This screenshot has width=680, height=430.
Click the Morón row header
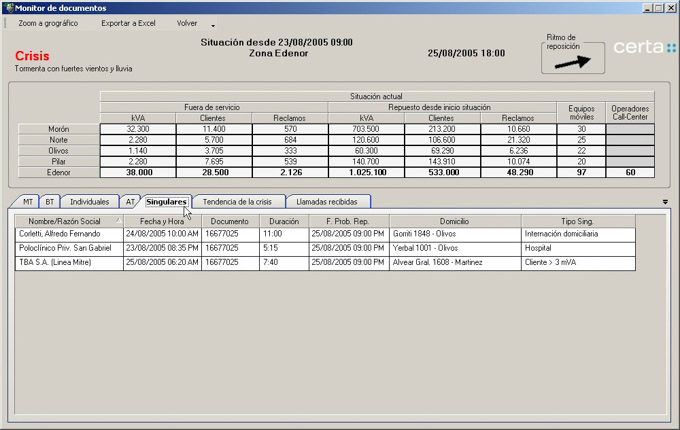[58, 129]
